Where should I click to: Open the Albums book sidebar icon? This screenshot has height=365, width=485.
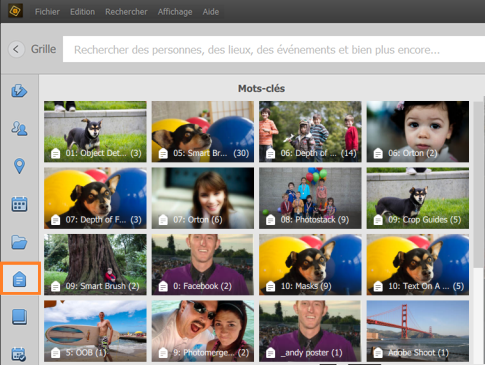click(19, 317)
